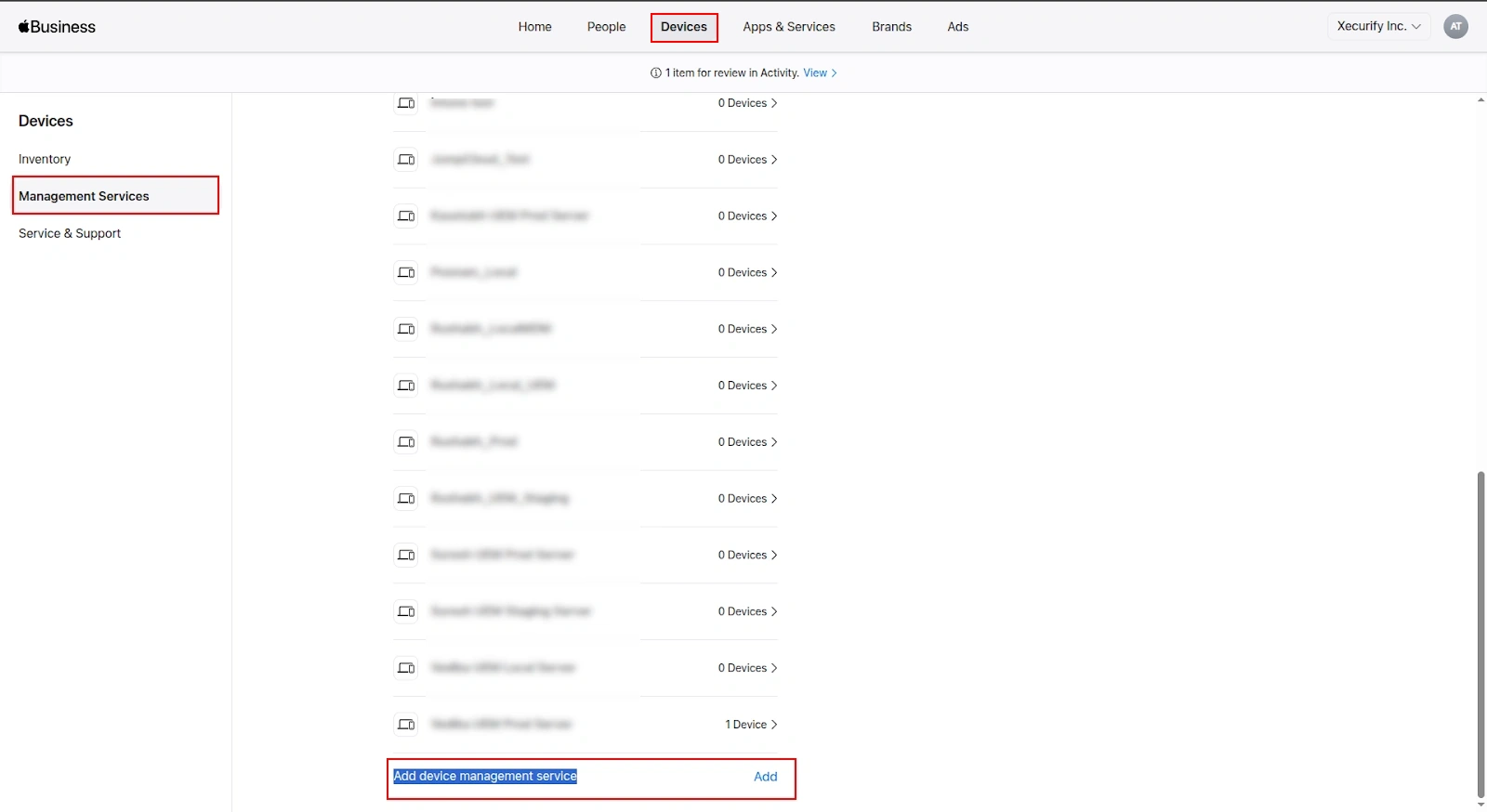Screen dimensions: 1487x812
Task: Click the vertical scrollbar thumb
Action: tap(1480, 634)
